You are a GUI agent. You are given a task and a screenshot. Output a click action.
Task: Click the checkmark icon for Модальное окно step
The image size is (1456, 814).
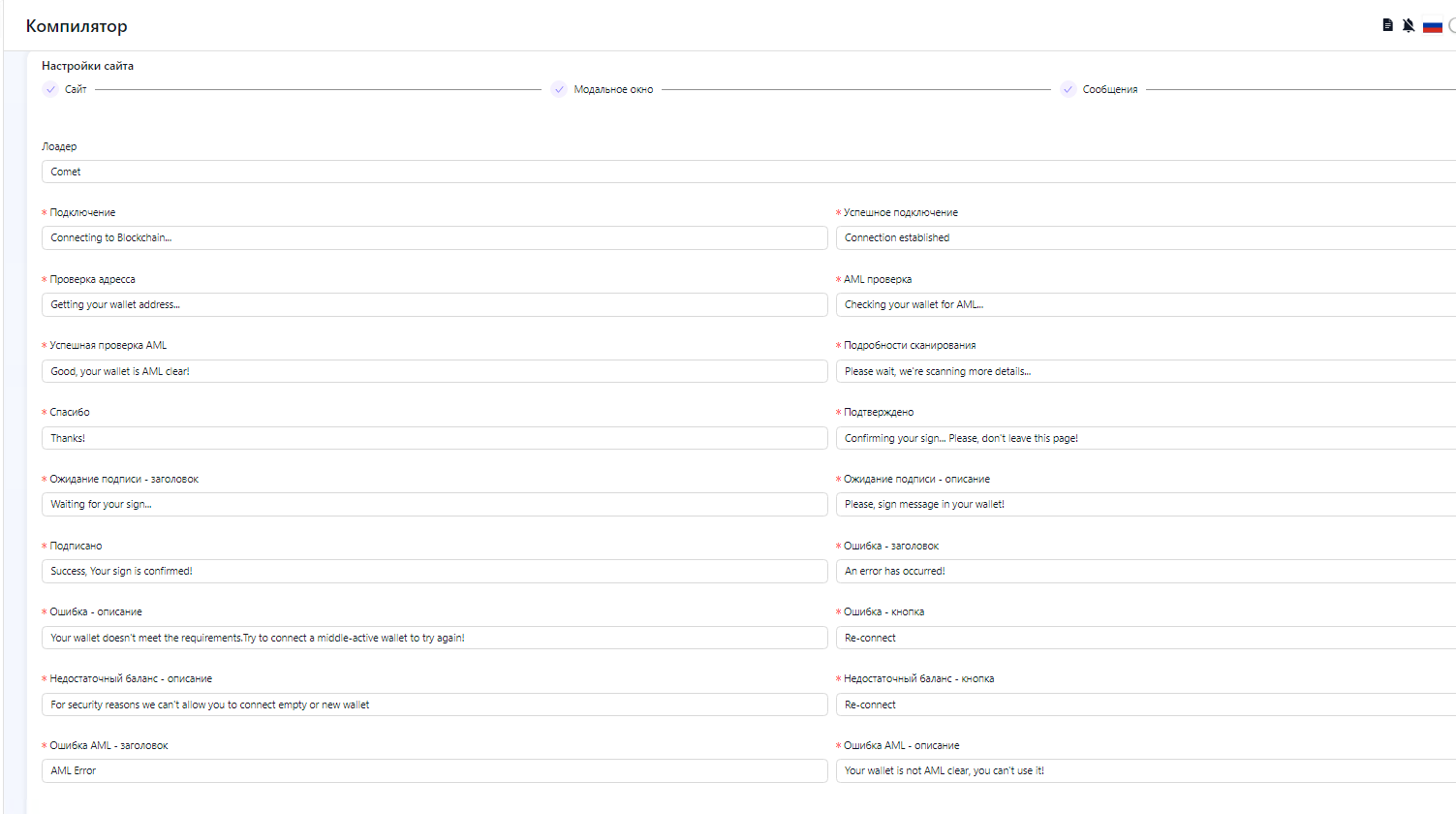tap(559, 88)
